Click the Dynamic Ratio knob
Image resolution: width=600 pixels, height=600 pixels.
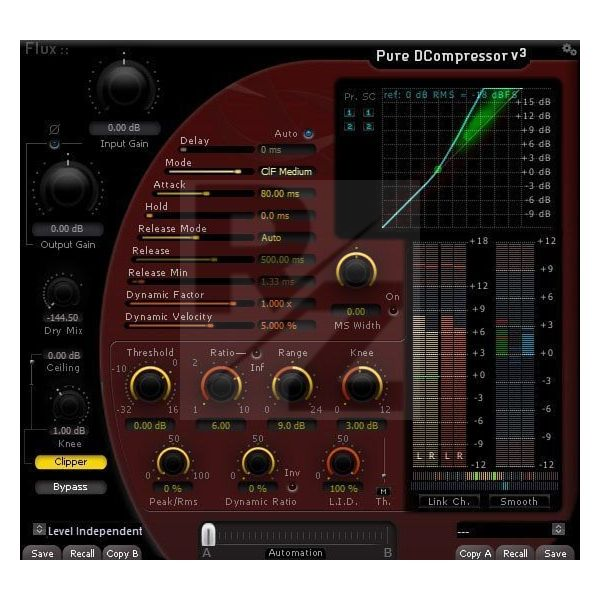(x=258, y=462)
